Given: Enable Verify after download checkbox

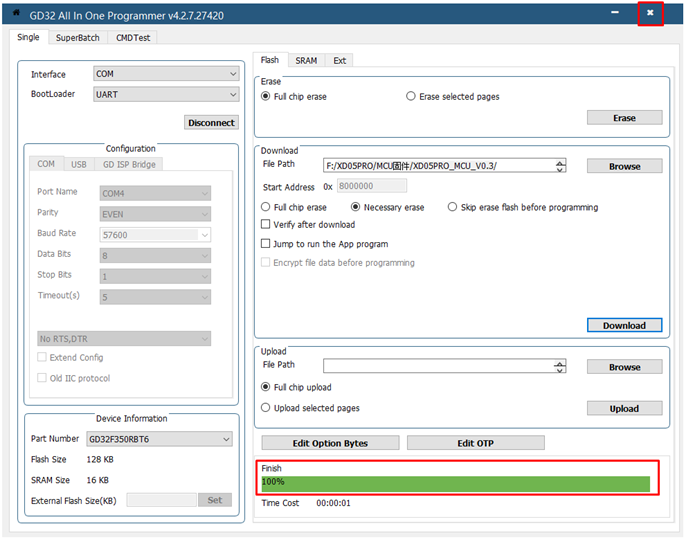Looking at the screenshot, I should click(x=266, y=225).
